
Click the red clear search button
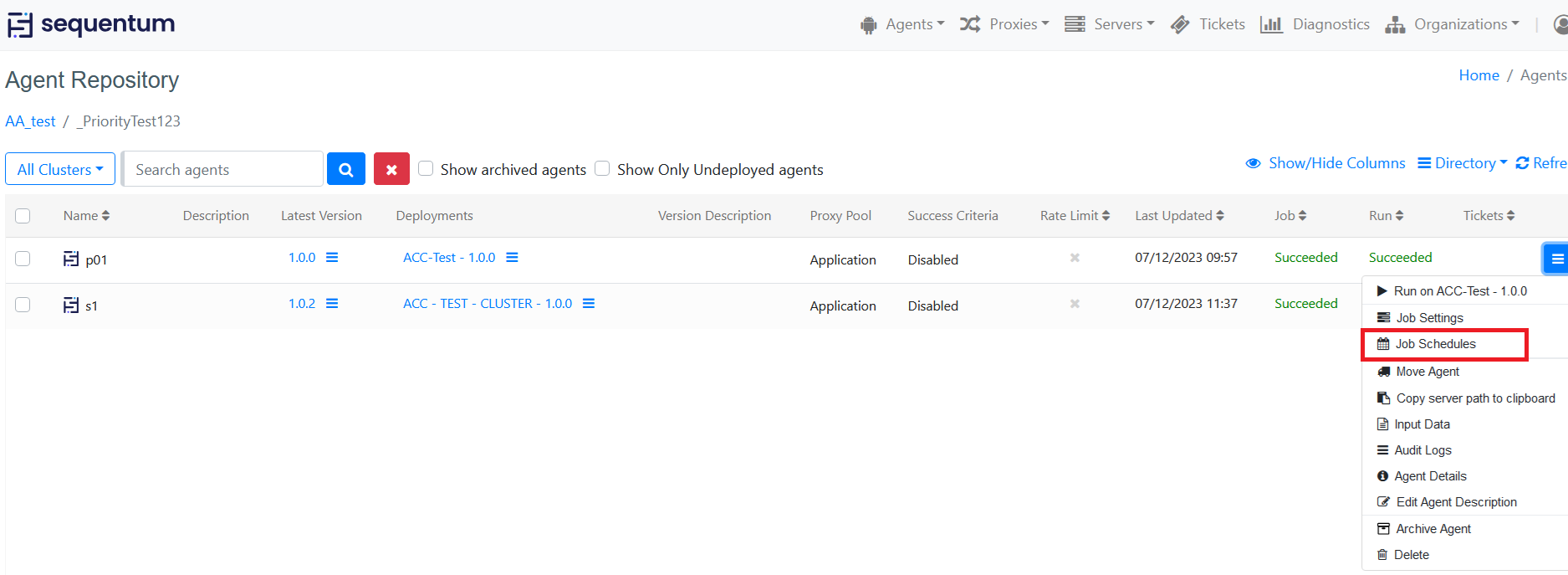coord(391,169)
